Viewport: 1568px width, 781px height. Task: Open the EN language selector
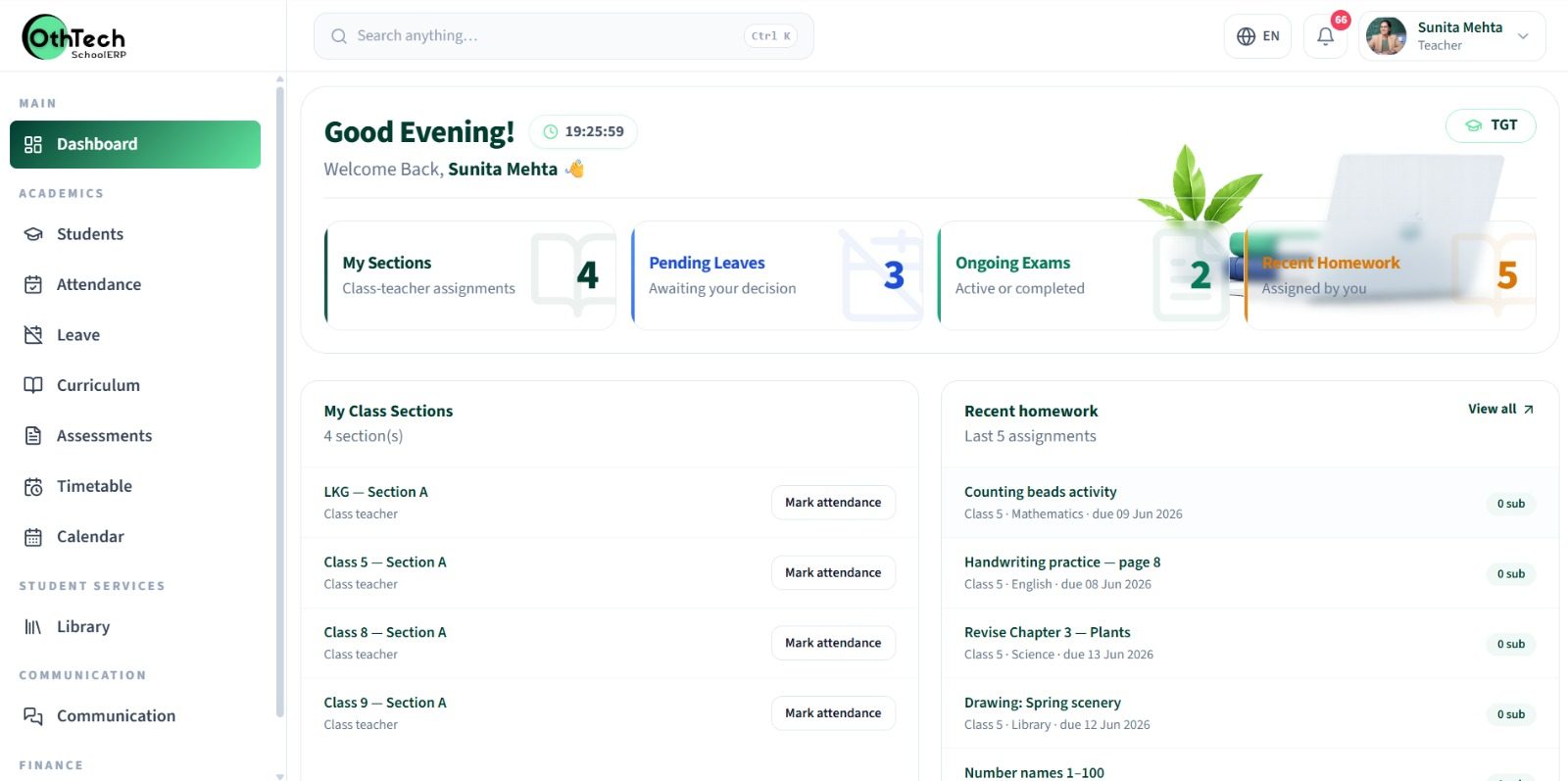coord(1257,36)
